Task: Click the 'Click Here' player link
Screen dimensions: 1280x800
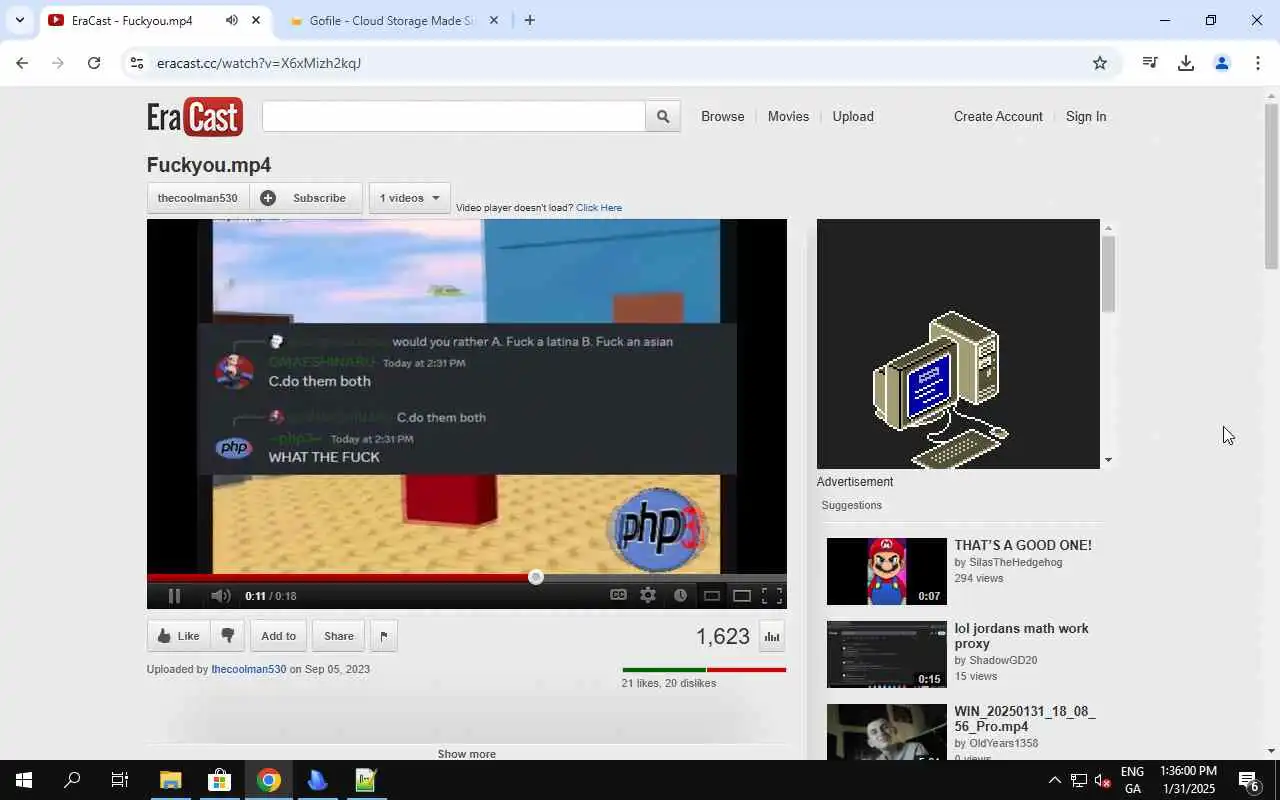Action: pyautogui.click(x=599, y=208)
